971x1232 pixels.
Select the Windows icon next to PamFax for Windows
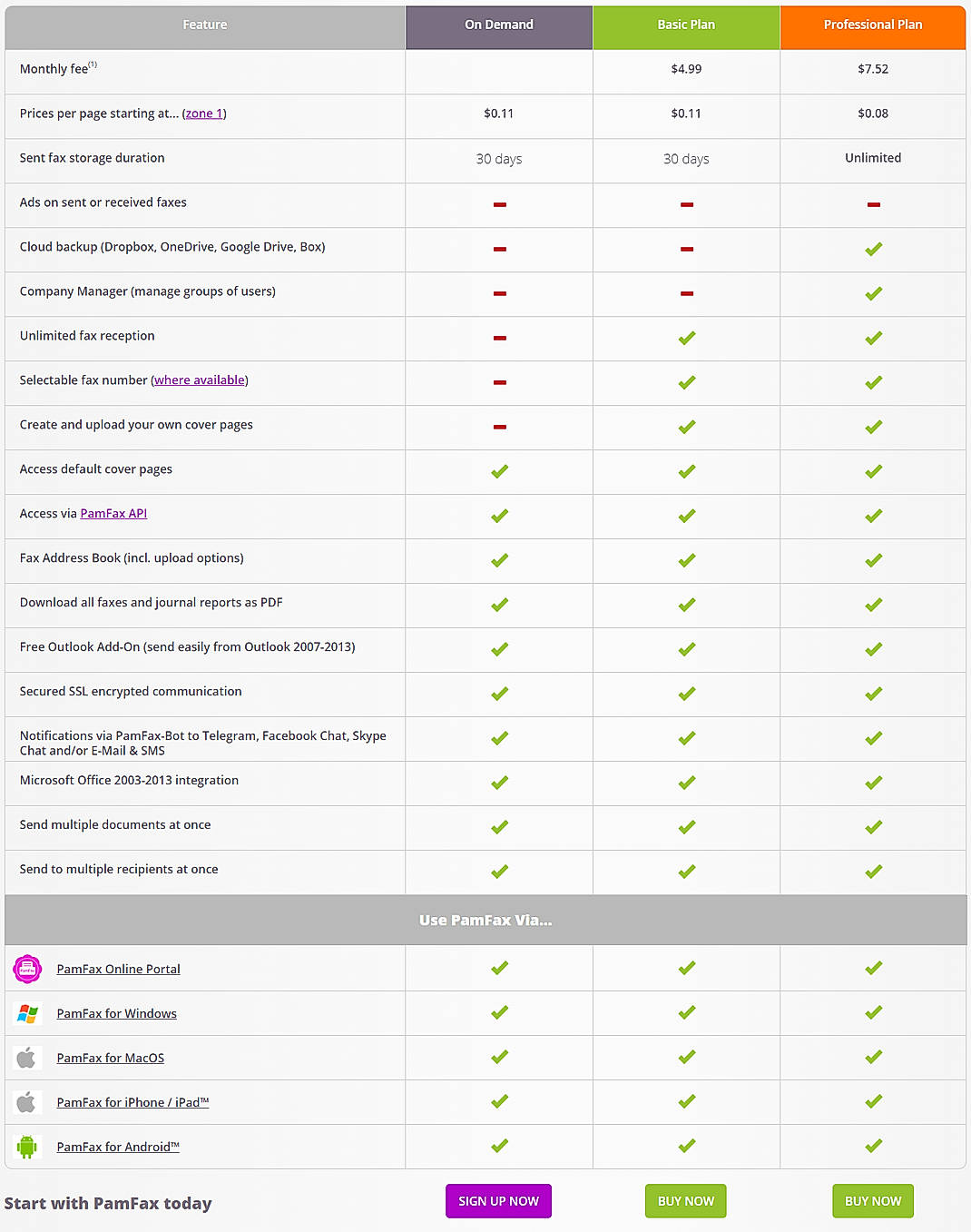27,1012
